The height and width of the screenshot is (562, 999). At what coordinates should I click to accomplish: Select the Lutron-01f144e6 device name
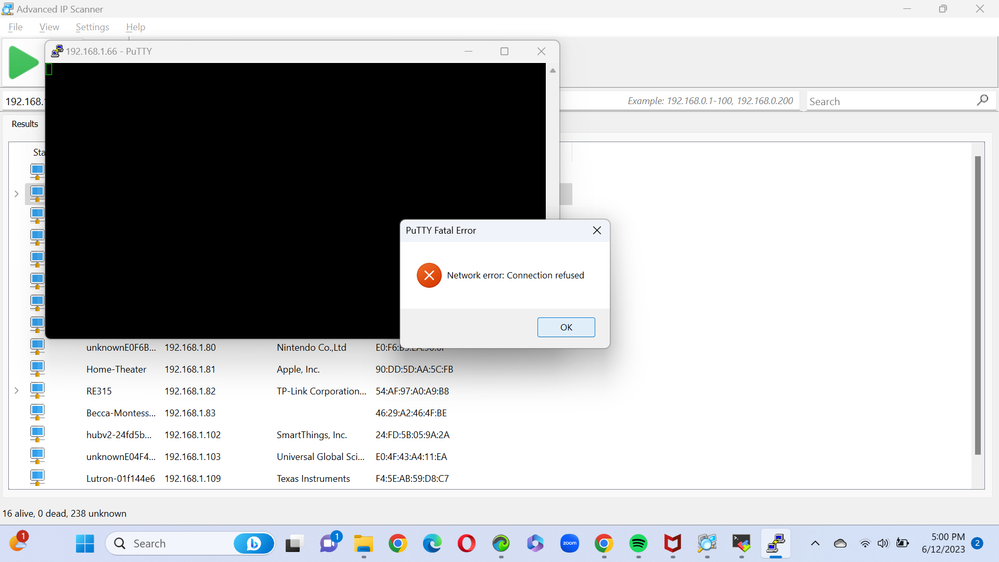tap(120, 479)
